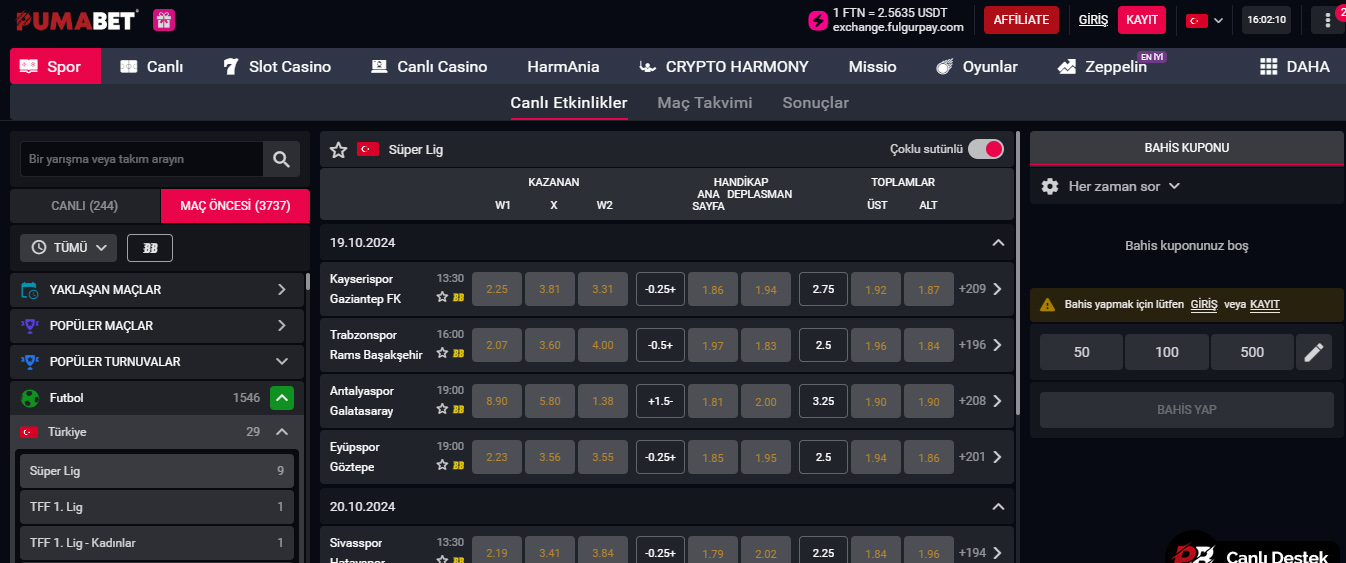Star the Eyüpspor vs Göztepe match
This screenshot has width=1346, height=563.
[441, 465]
